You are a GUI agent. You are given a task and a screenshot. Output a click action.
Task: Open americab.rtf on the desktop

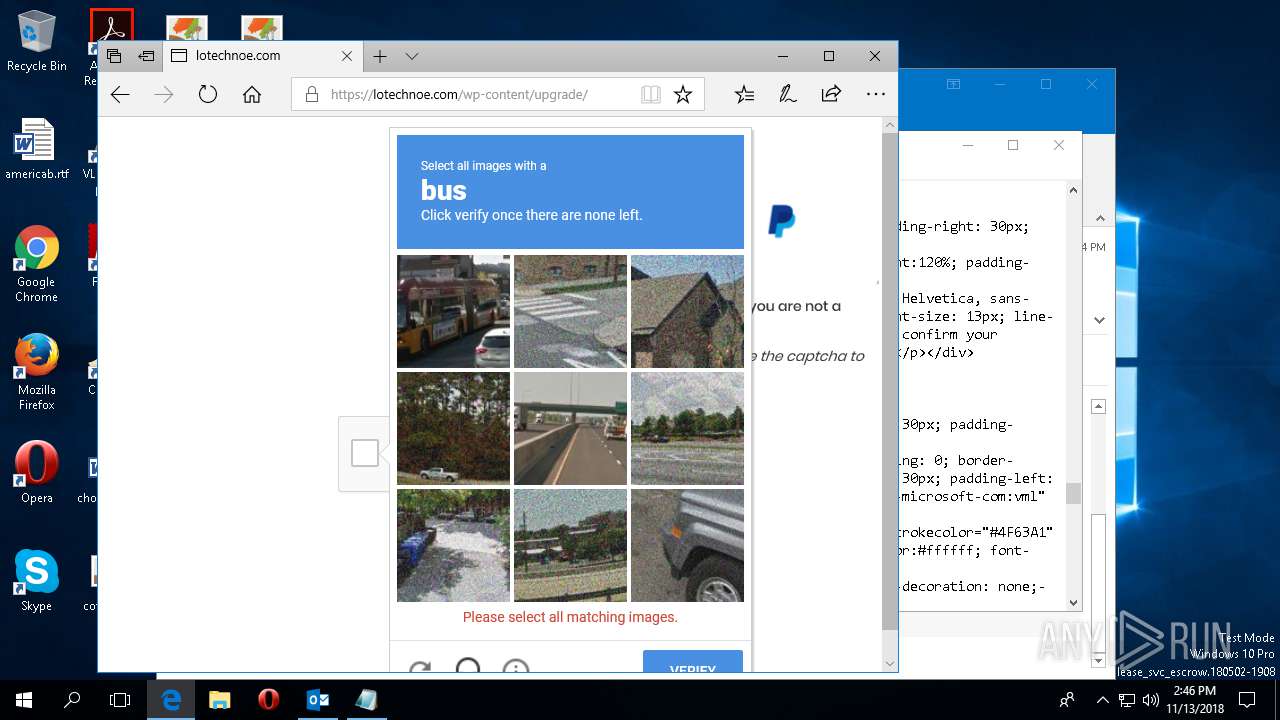[37, 150]
